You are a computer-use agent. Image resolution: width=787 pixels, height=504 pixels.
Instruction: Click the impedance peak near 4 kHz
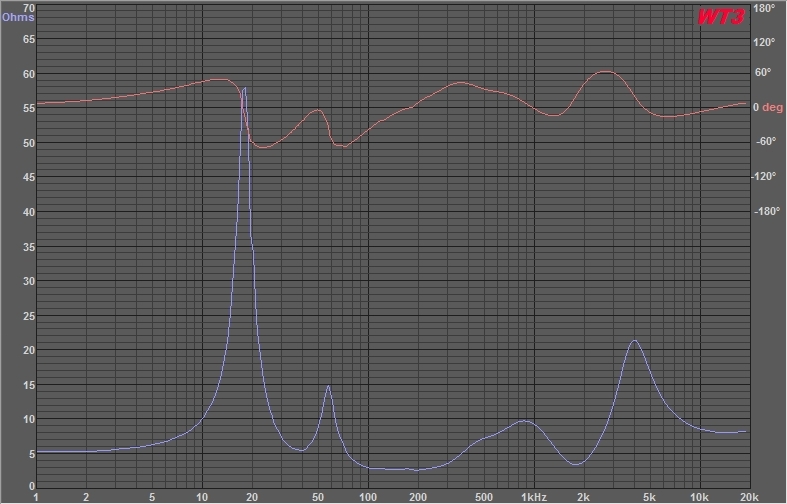click(635, 341)
